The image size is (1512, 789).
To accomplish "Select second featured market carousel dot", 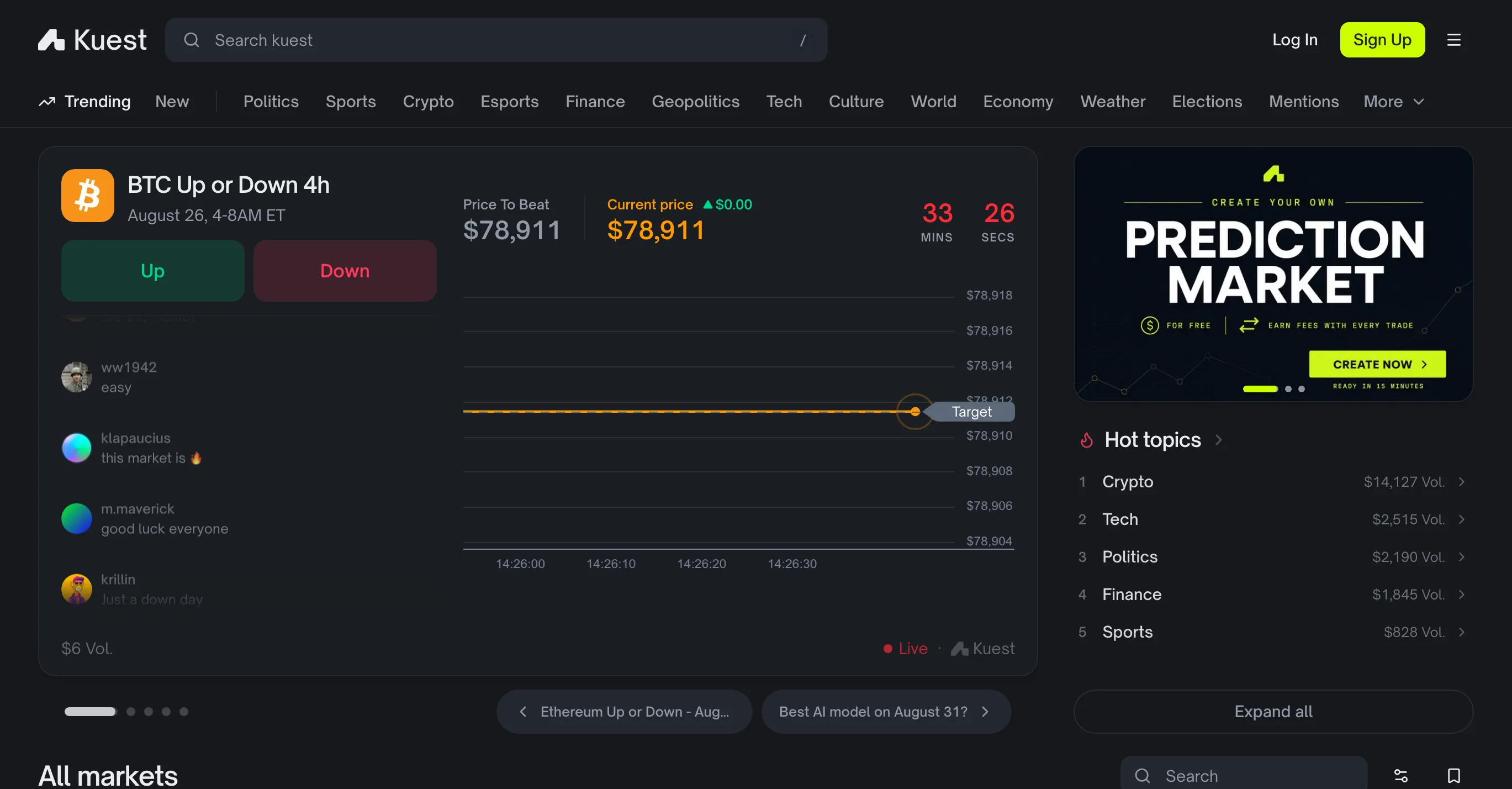I will (x=131, y=712).
